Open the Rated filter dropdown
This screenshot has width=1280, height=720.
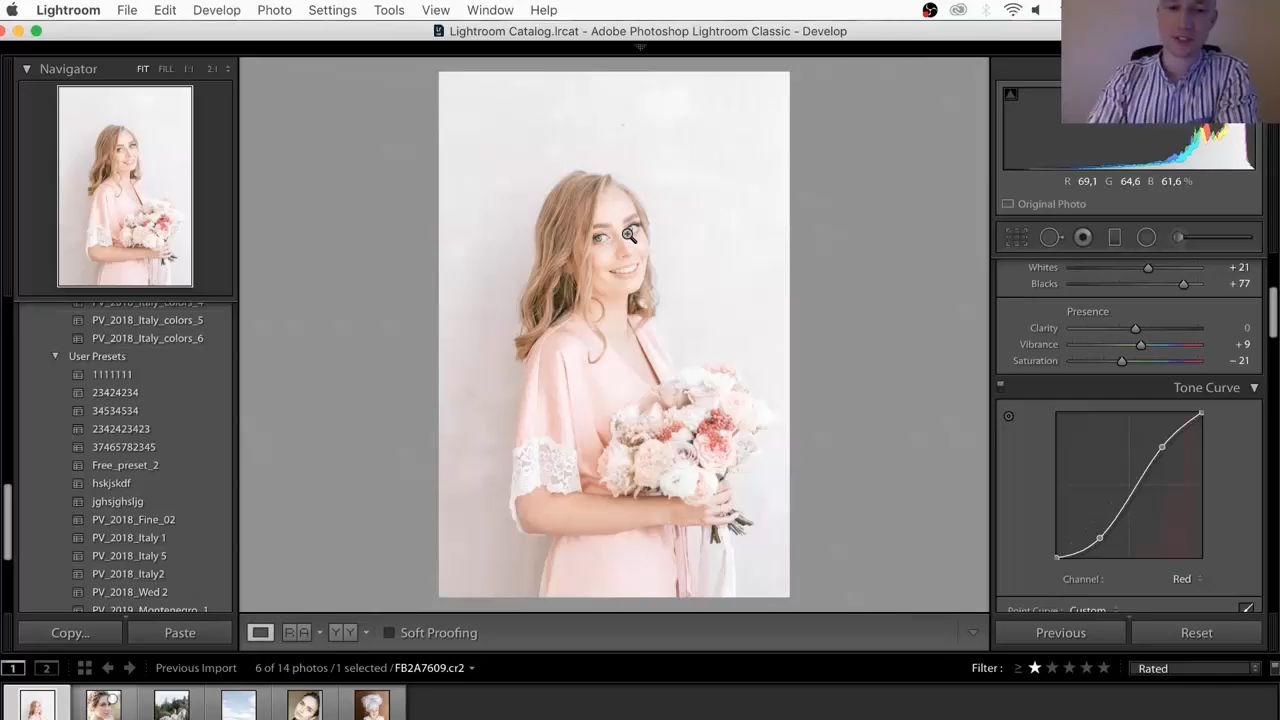click(x=1196, y=668)
